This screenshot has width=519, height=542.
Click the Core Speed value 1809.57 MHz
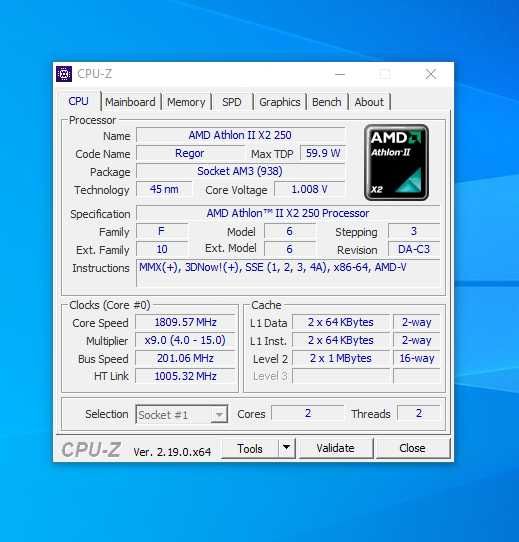185,322
